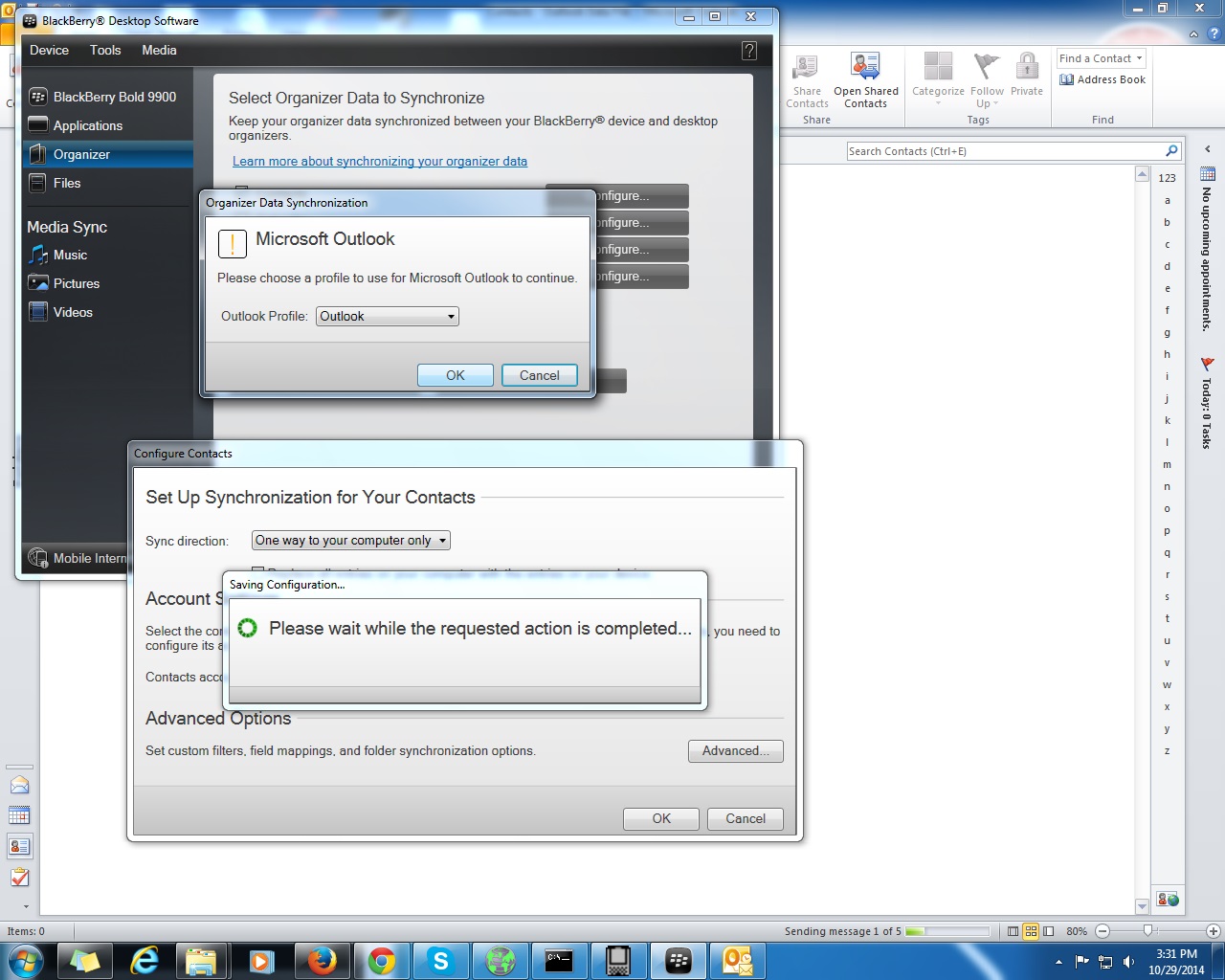Viewport: 1225px width, 980px height.
Task: Click Cancel in Organizer Data Synchronization dialog
Action: point(540,375)
